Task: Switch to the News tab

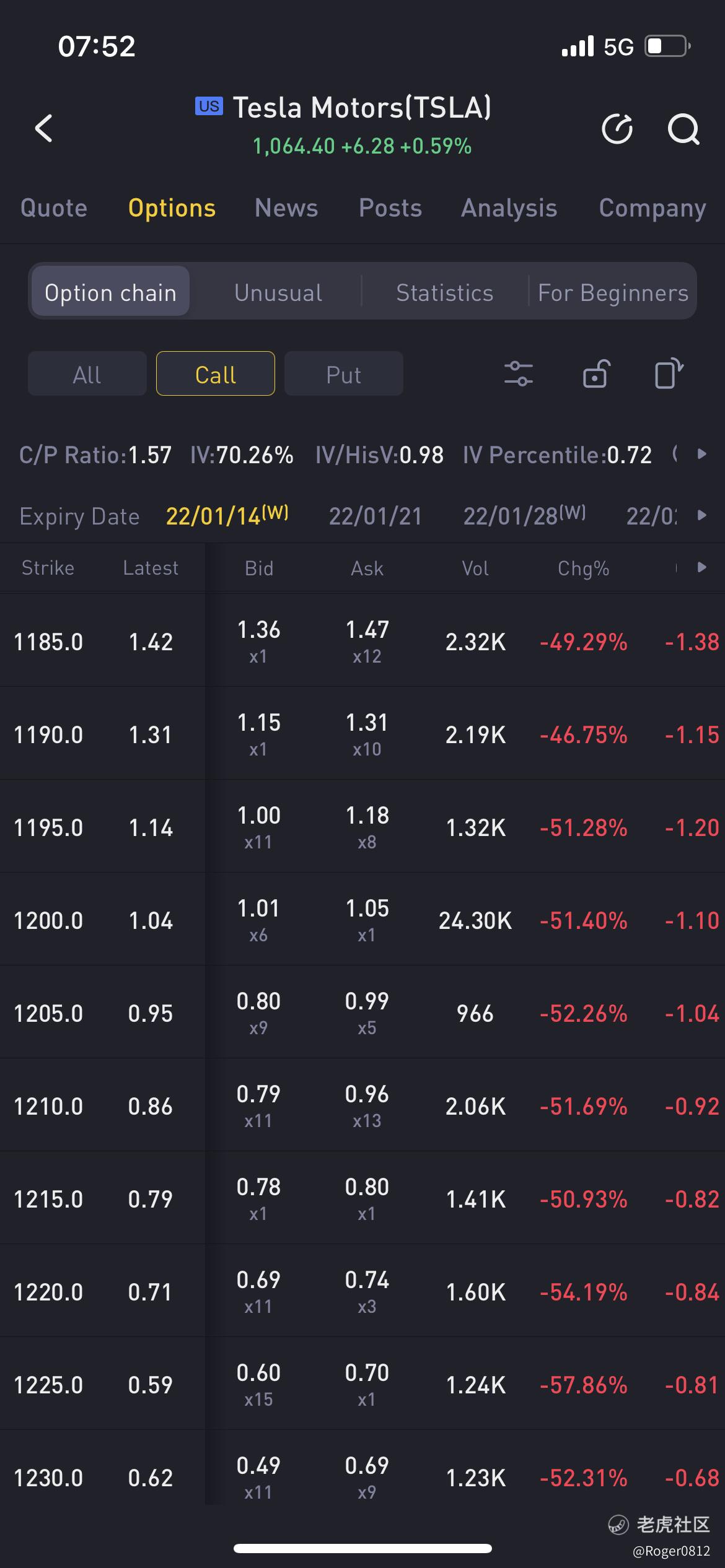Action: tap(286, 208)
